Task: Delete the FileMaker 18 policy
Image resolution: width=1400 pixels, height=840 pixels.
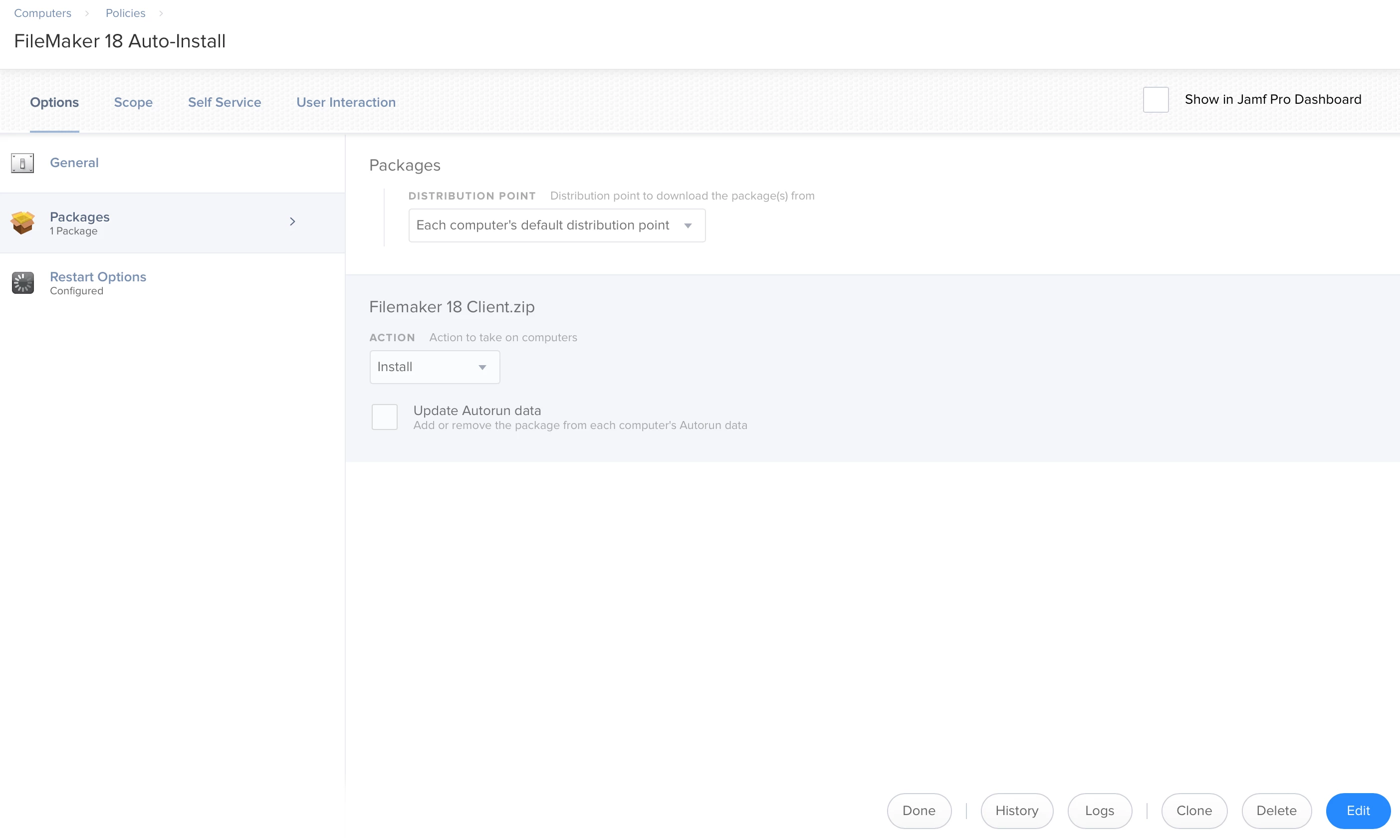Action: pyautogui.click(x=1276, y=811)
